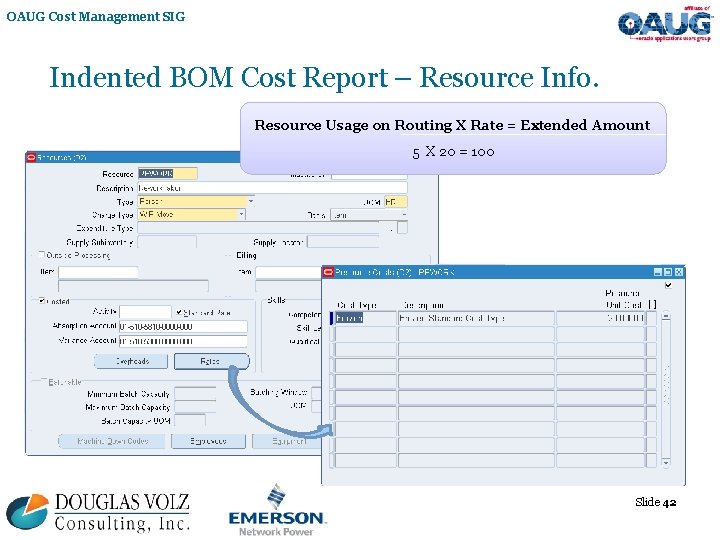This screenshot has height=540, width=720.
Task: Click the descriptive flexfield box beside Unit Cost header
Action: point(652,304)
